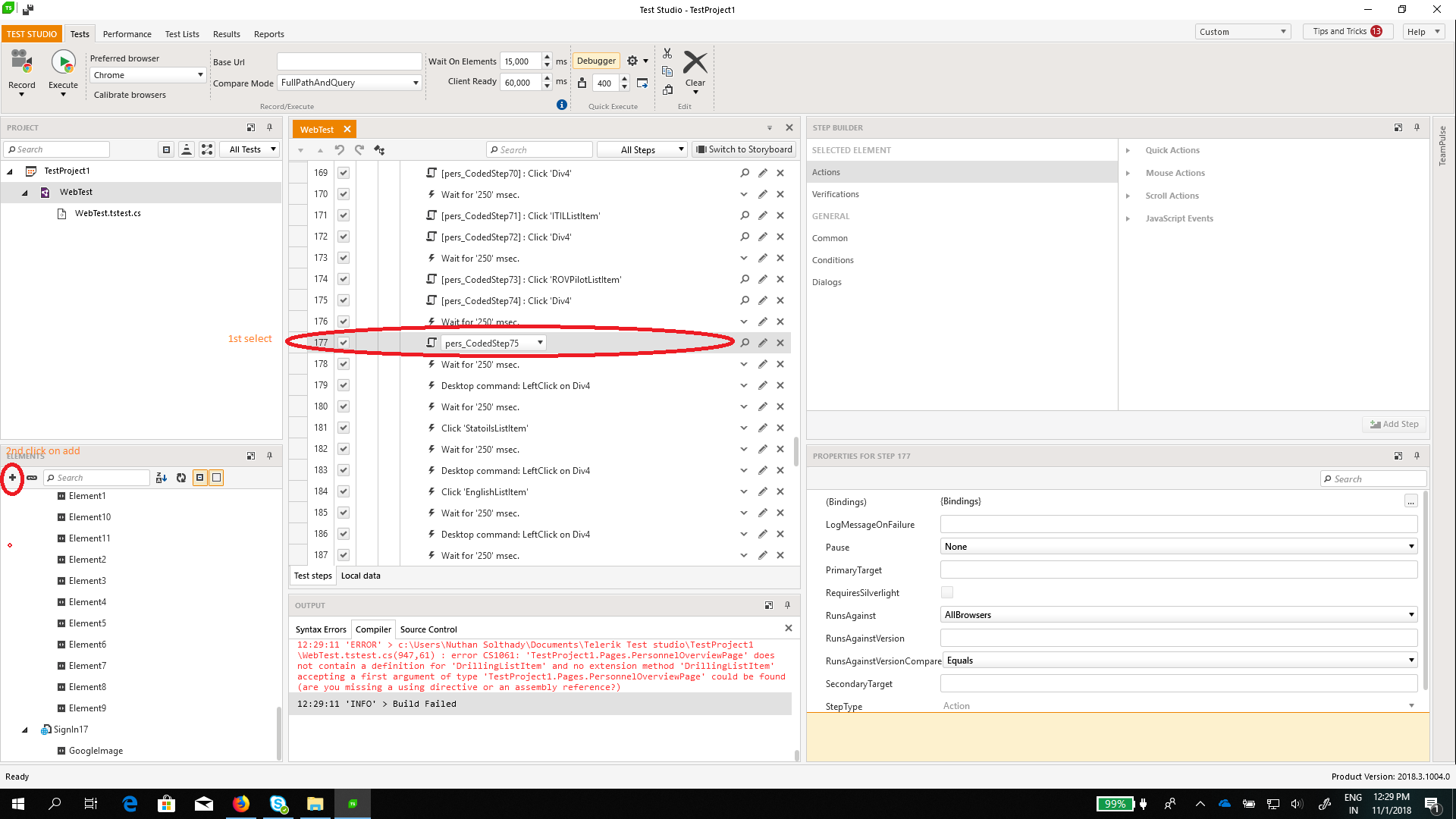Open the Local data tab
Image resolution: width=1456 pixels, height=819 pixels.
point(360,576)
